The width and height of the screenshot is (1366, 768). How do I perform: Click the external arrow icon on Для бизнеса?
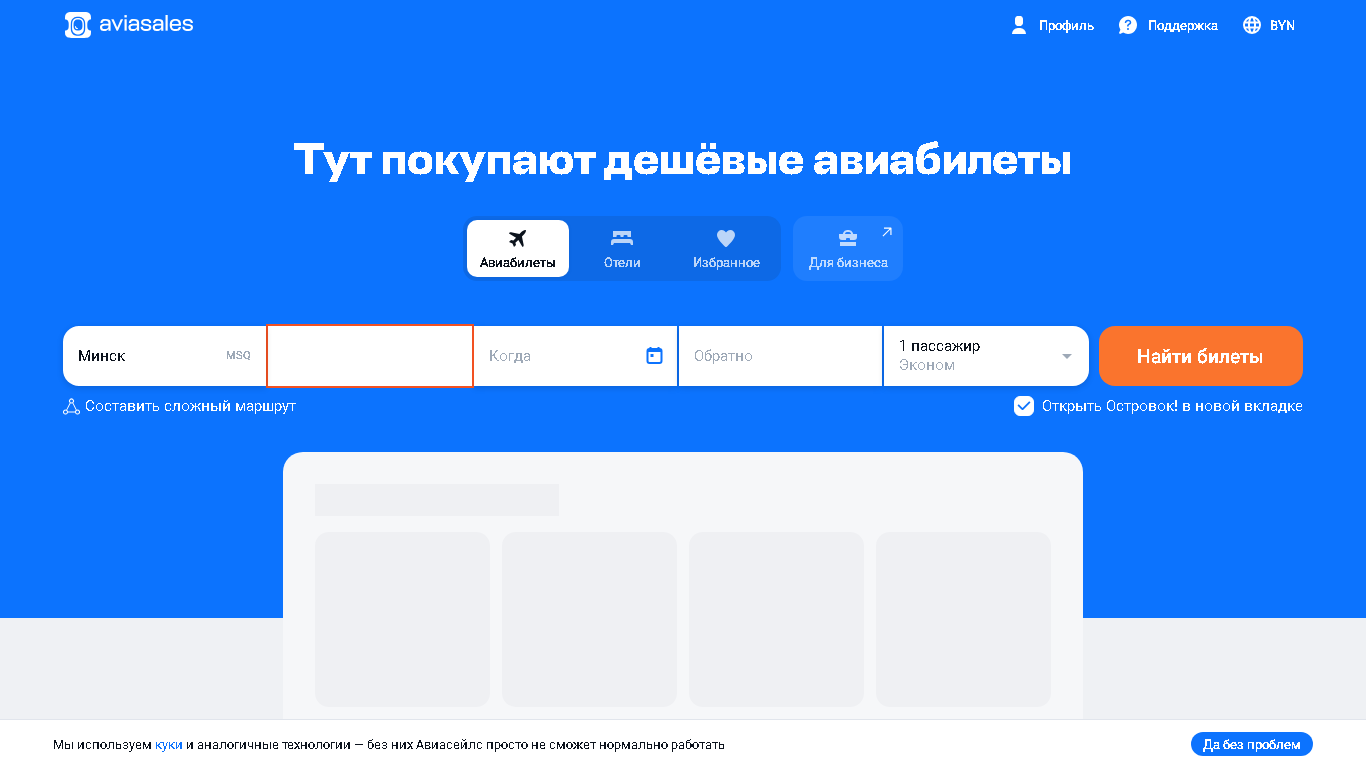click(886, 232)
